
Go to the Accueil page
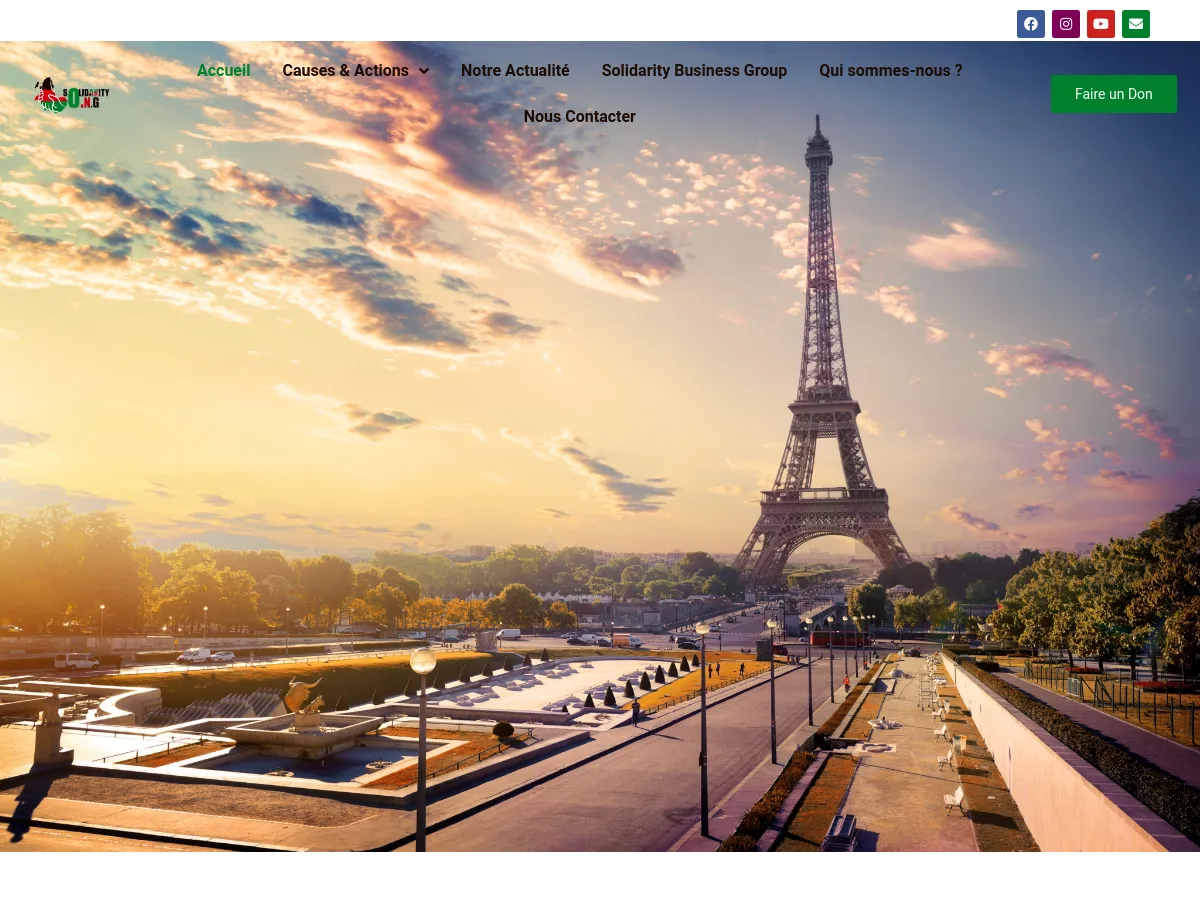pyautogui.click(x=223, y=71)
